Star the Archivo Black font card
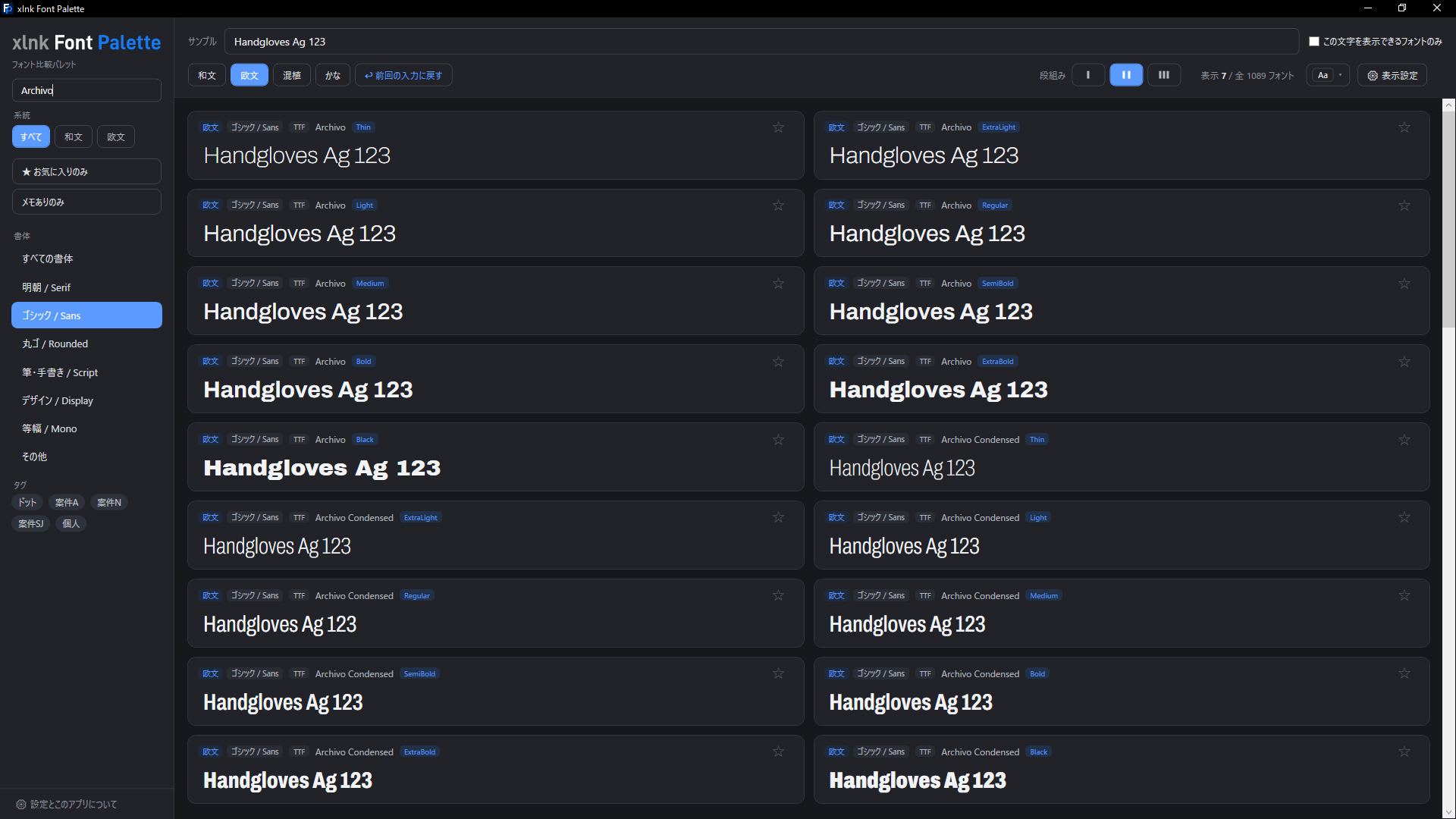Image resolution: width=1456 pixels, height=819 pixels. click(778, 440)
